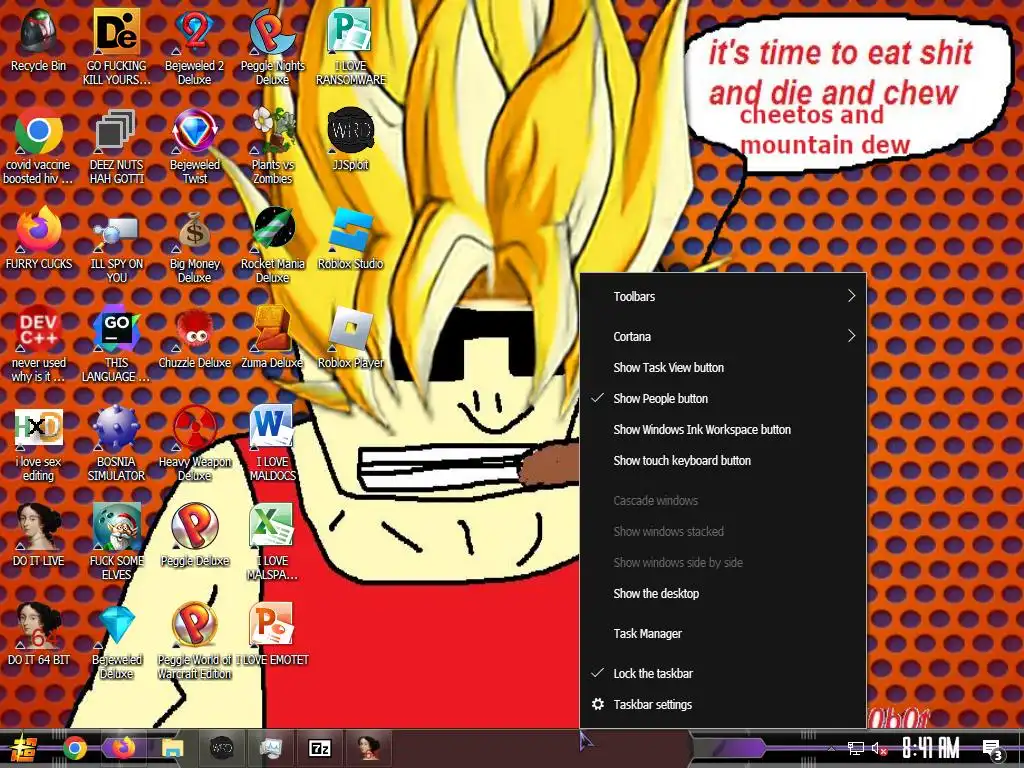
Task: Enable Show Task View button
Action: click(723, 368)
